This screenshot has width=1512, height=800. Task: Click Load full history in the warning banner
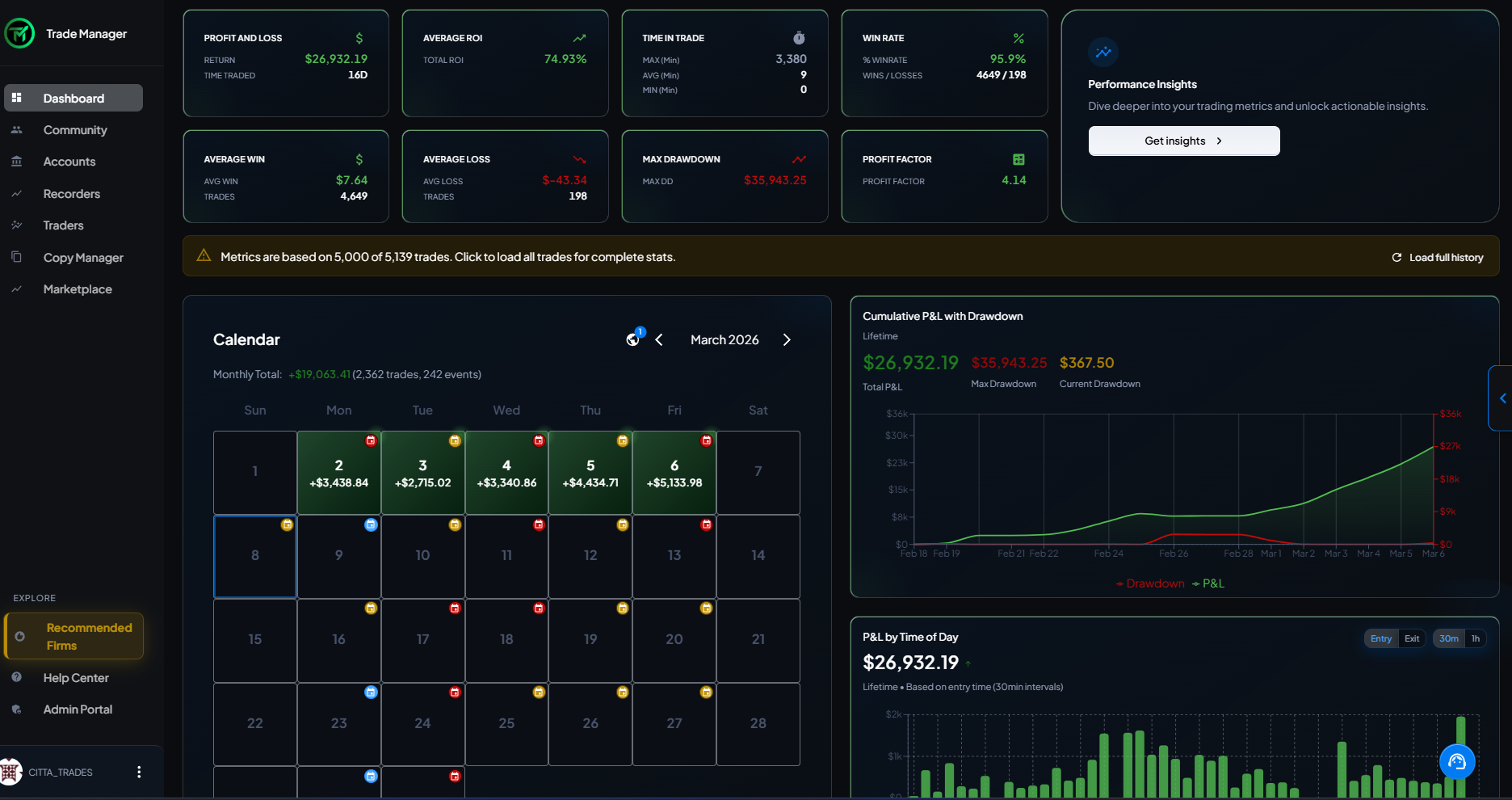(x=1437, y=257)
